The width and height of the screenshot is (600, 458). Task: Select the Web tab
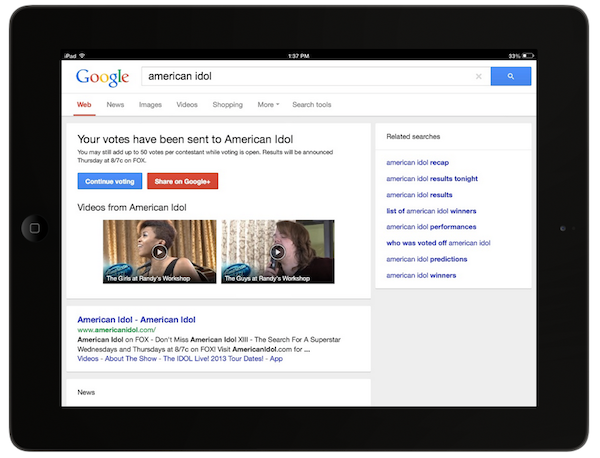pyautogui.click(x=84, y=104)
